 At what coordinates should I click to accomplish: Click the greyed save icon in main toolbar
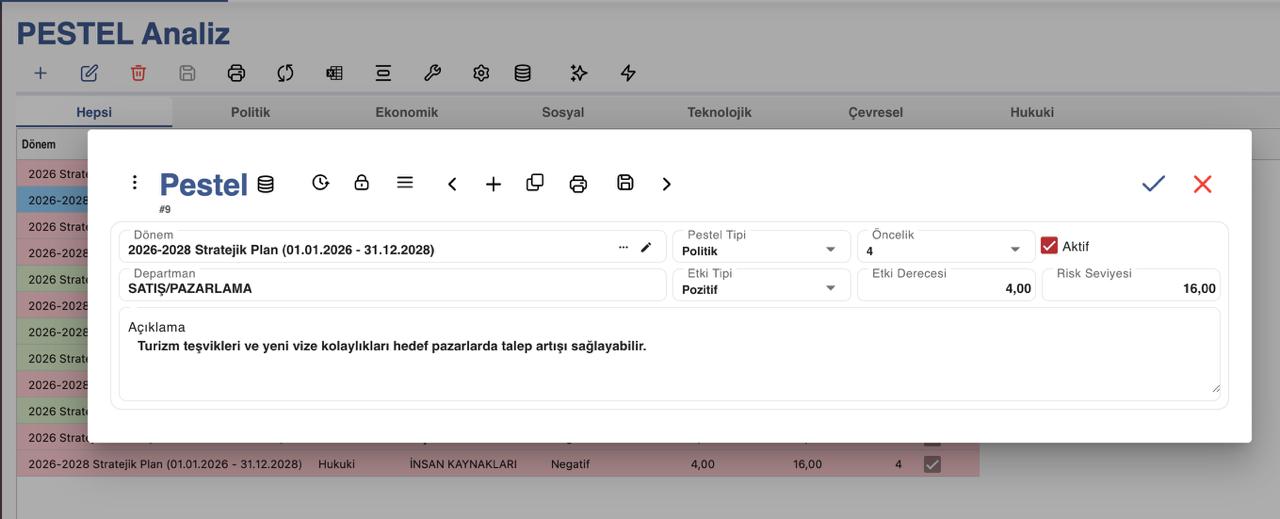click(187, 73)
